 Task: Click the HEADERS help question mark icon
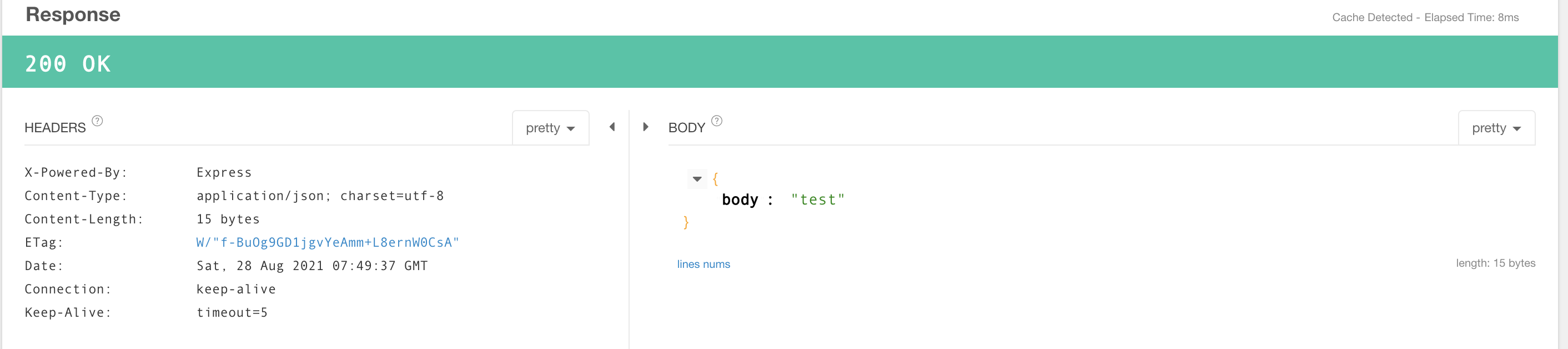(97, 121)
